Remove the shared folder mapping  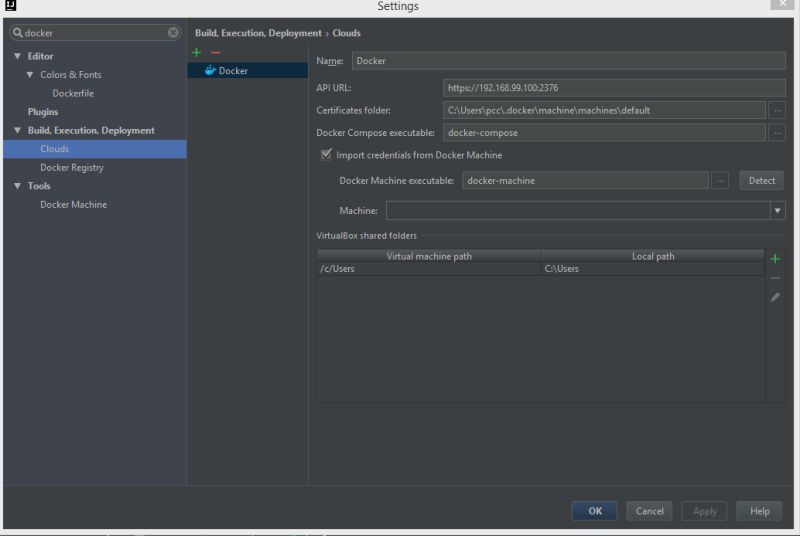[x=775, y=278]
